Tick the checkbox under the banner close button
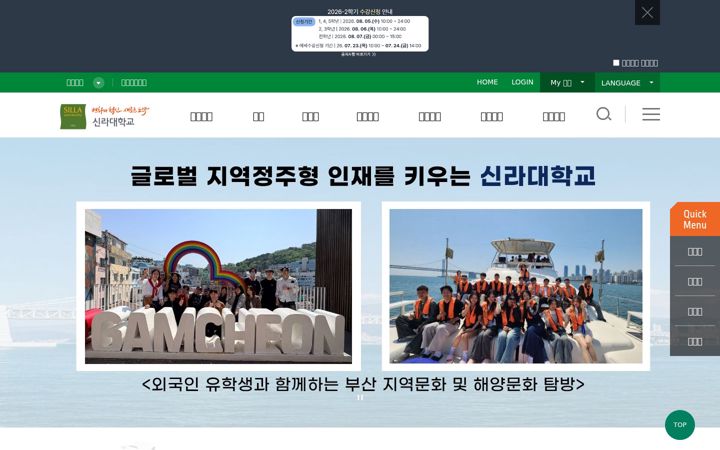This screenshot has width=720, height=450. click(x=616, y=63)
